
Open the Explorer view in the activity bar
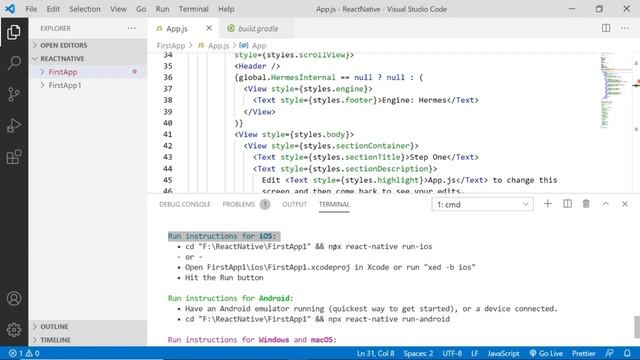(x=13, y=32)
